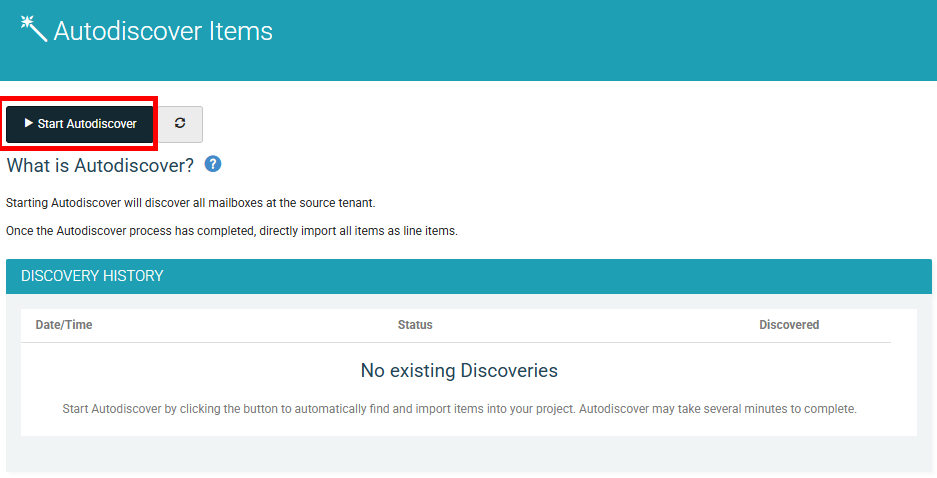The height and width of the screenshot is (478, 937).
Task: Click the What is Autodiscover? heading
Action: 100,165
